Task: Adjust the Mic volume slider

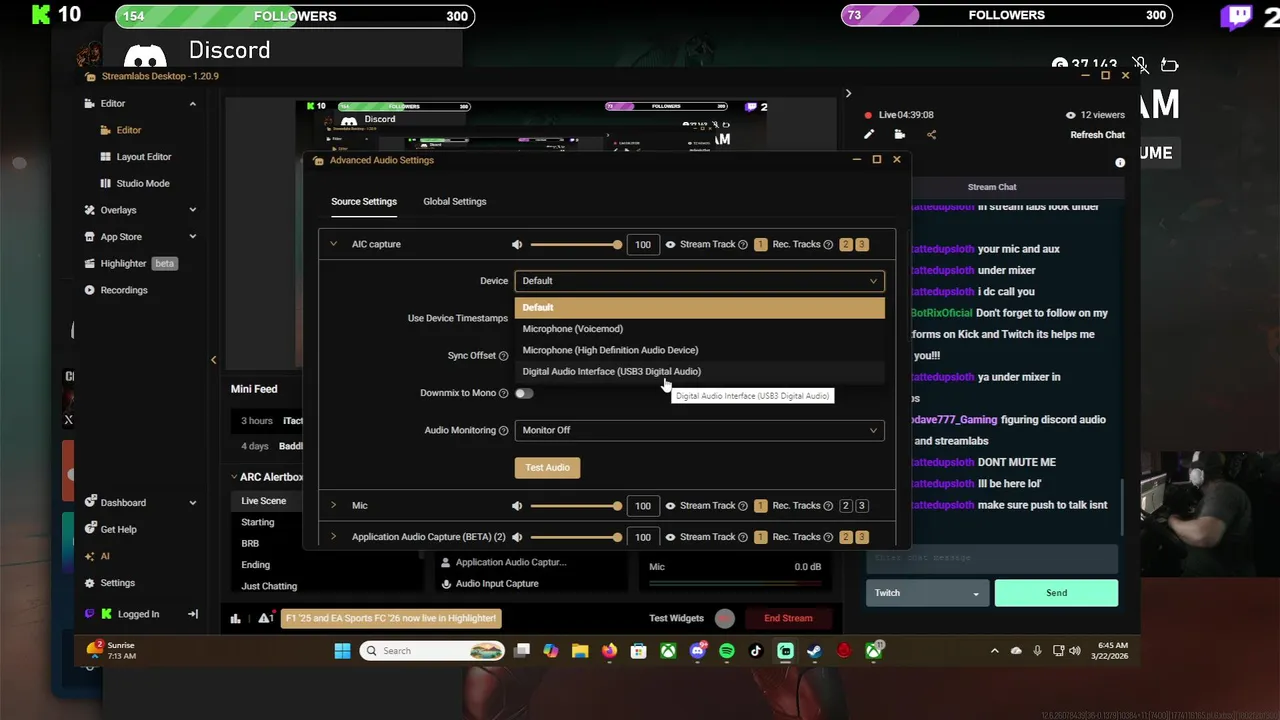Action: (575, 506)
